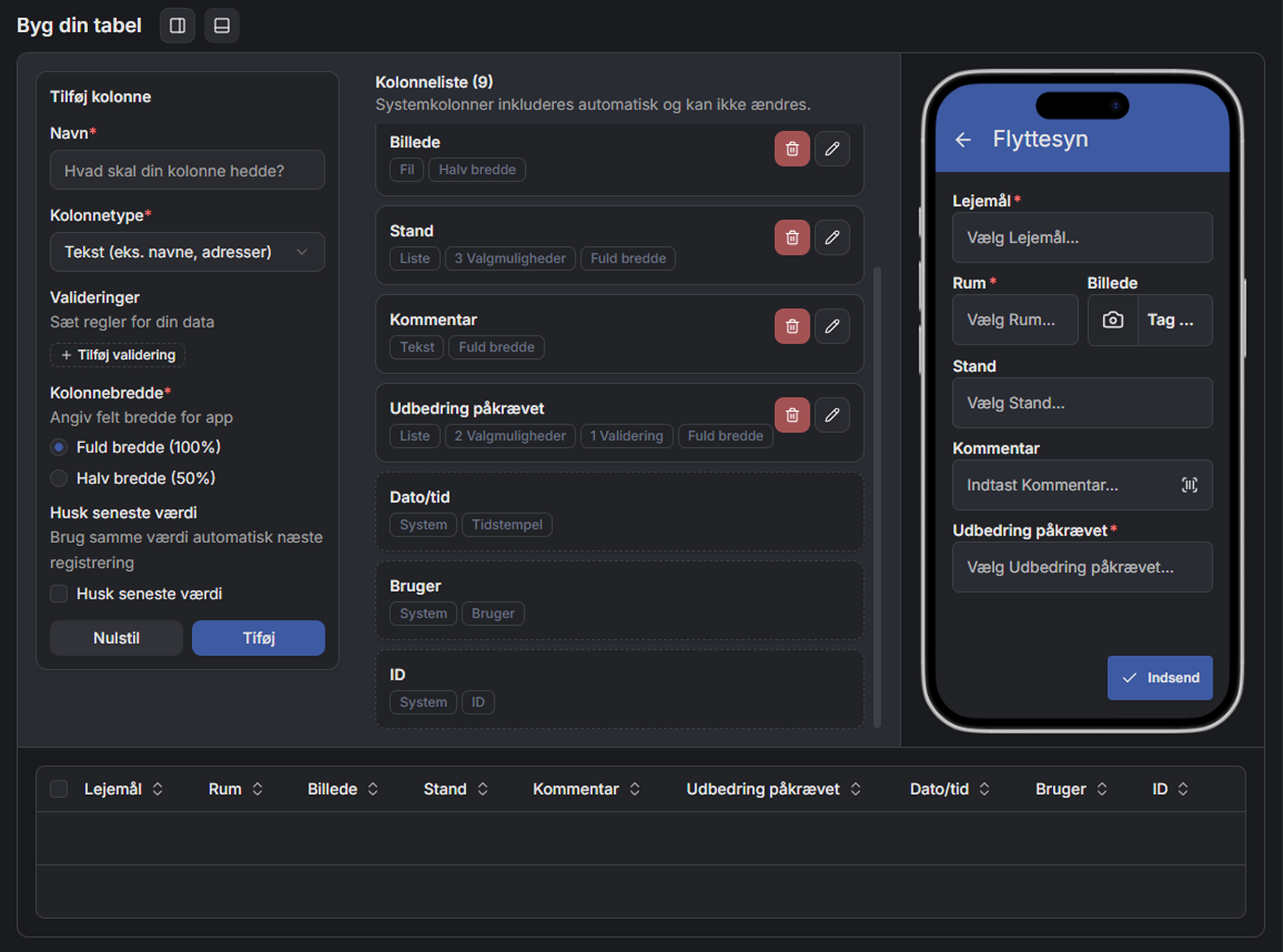
Task: Edit the Stand column with pencil icon
Action: [x=832, y=237]
